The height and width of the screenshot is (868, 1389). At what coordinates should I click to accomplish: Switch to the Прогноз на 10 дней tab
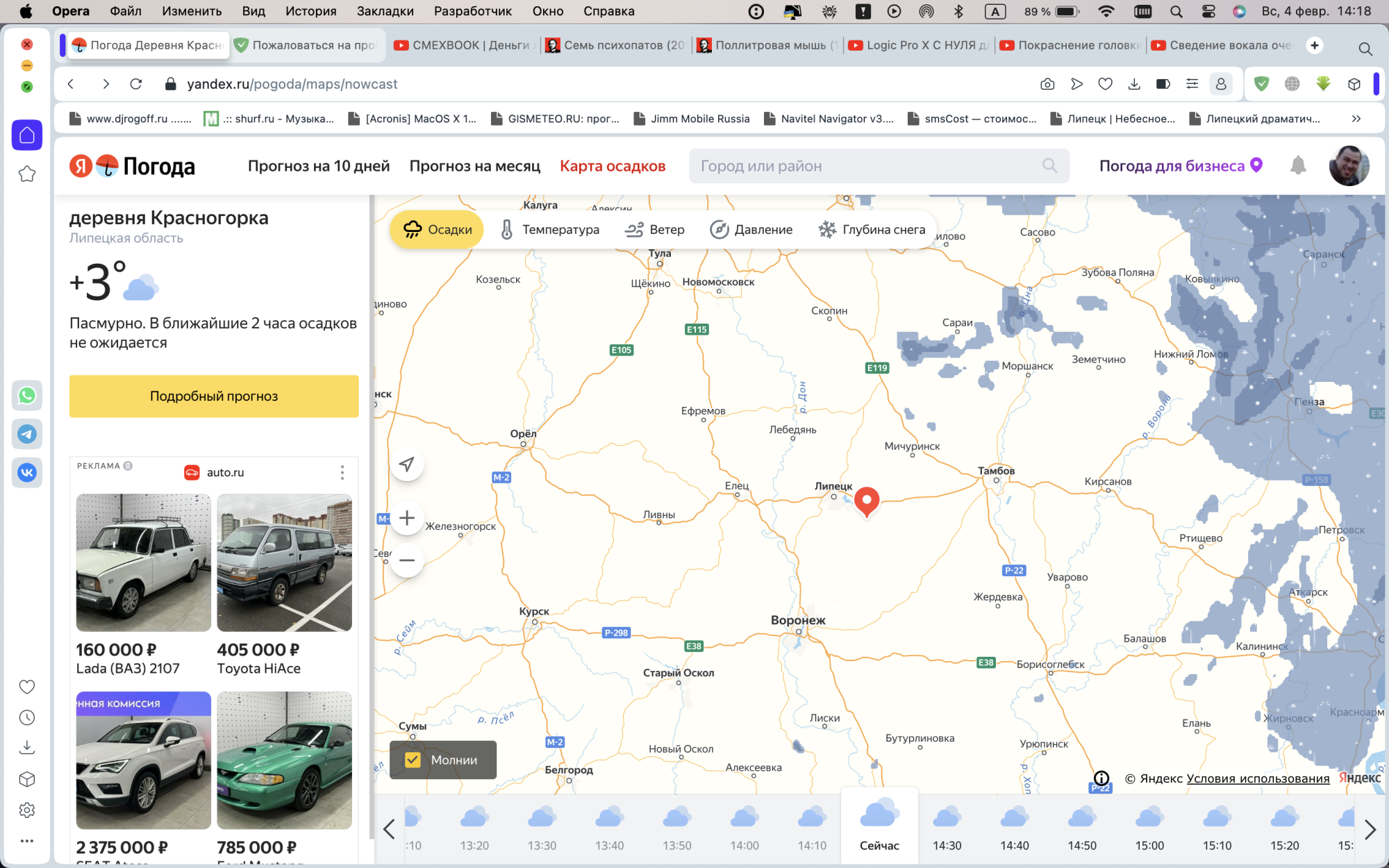[319, 166]
